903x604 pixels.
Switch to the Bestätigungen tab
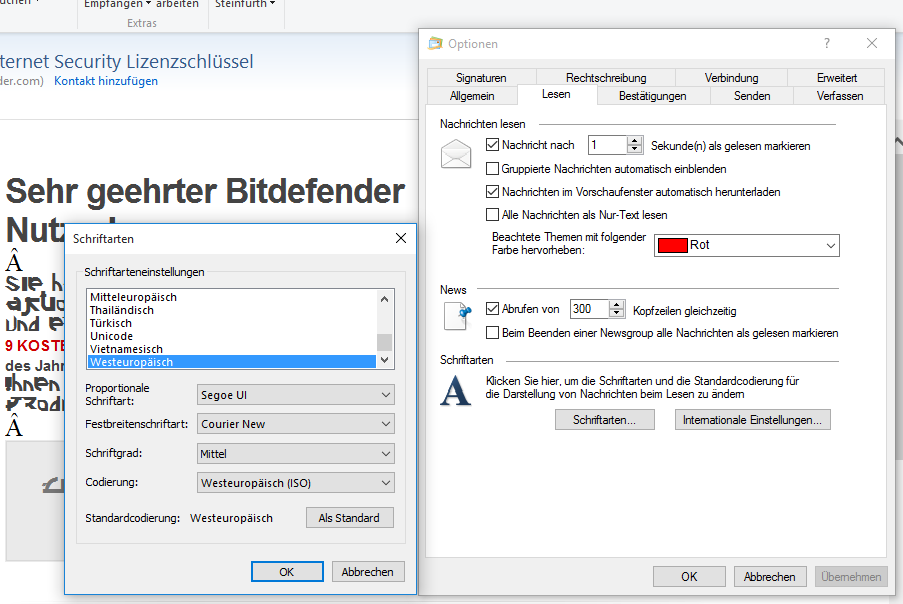(652, 96)
